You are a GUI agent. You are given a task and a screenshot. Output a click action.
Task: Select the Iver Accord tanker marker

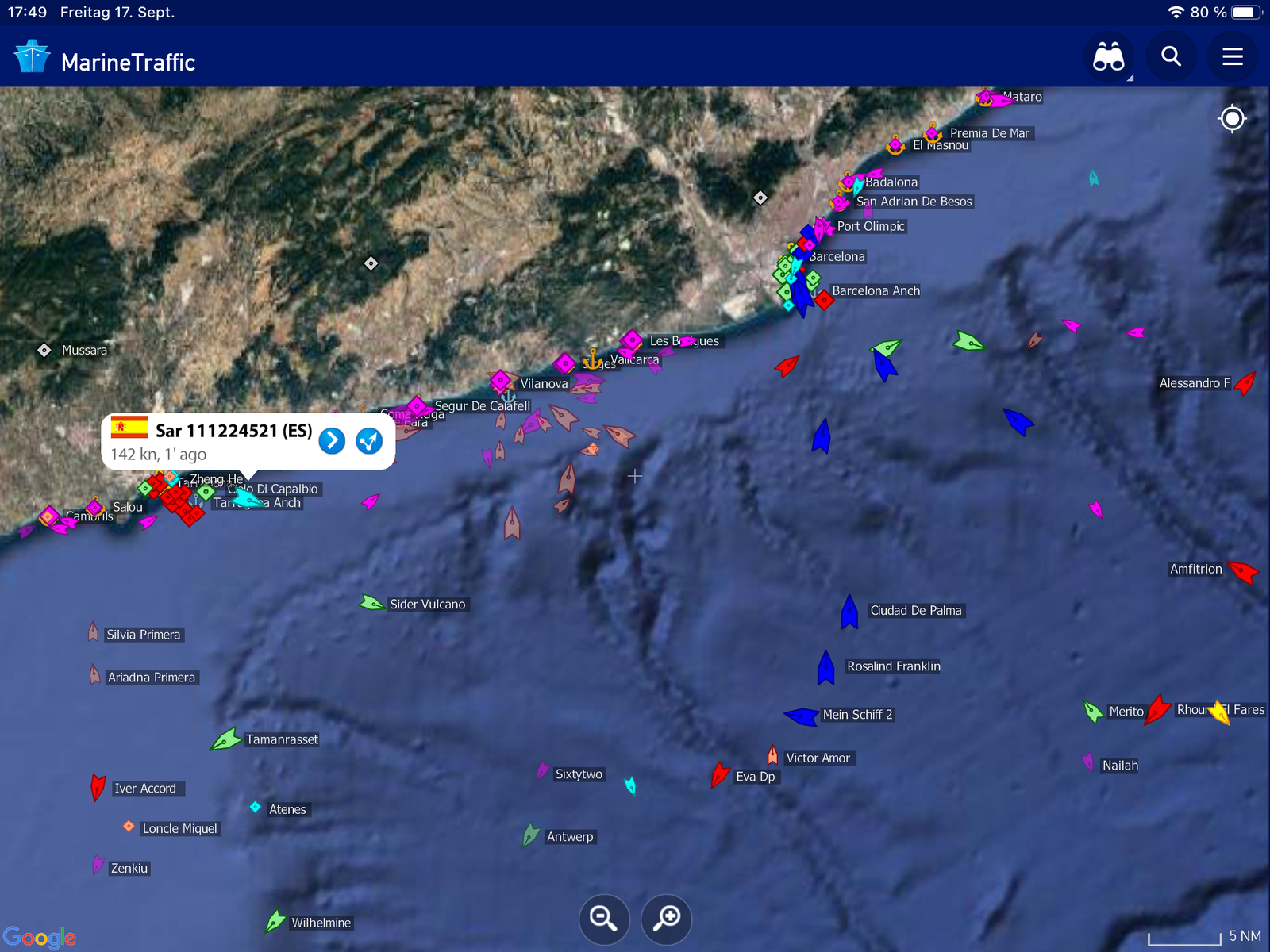(x=98, y=787)
